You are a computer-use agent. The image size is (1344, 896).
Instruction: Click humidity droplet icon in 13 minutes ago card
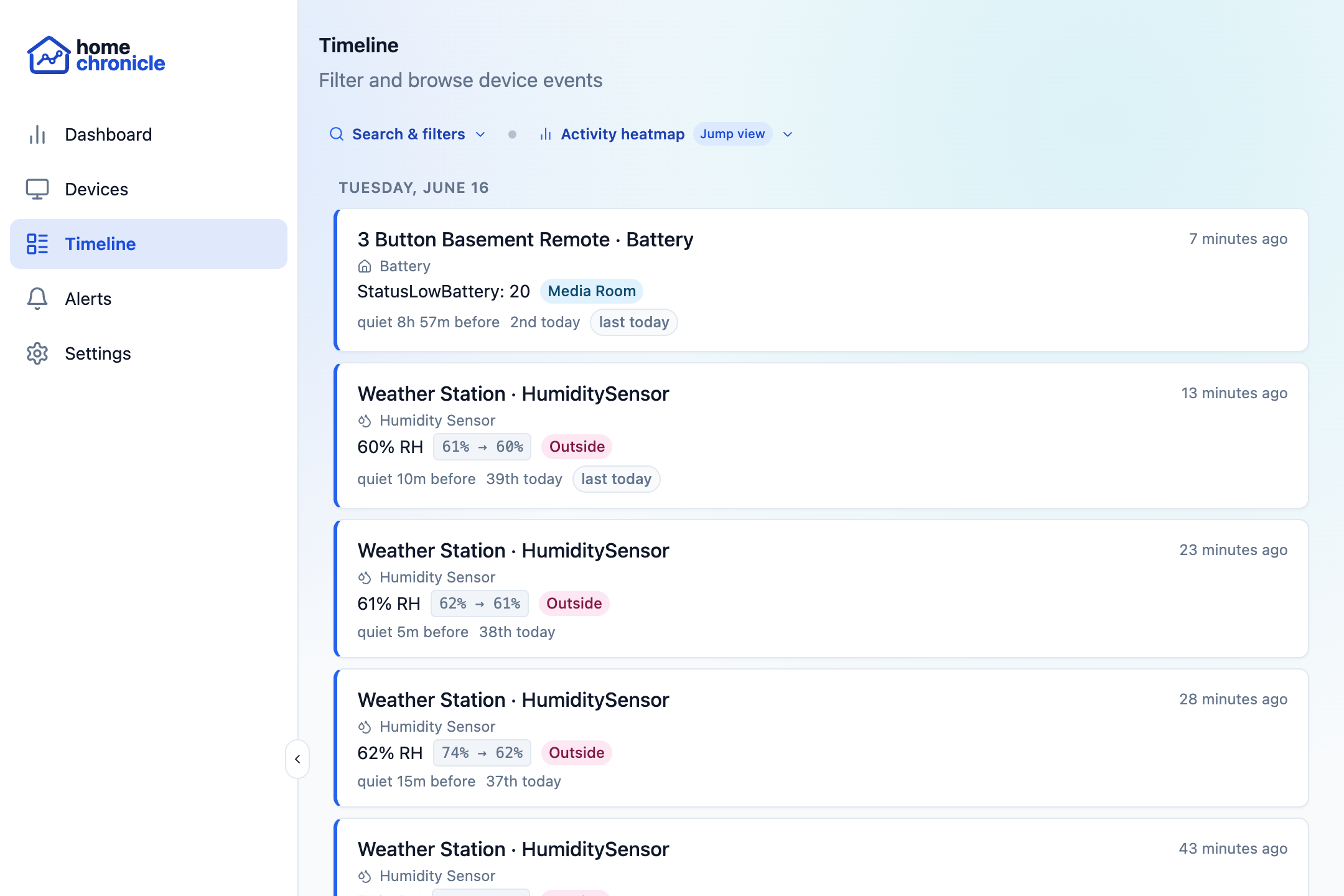365,421
